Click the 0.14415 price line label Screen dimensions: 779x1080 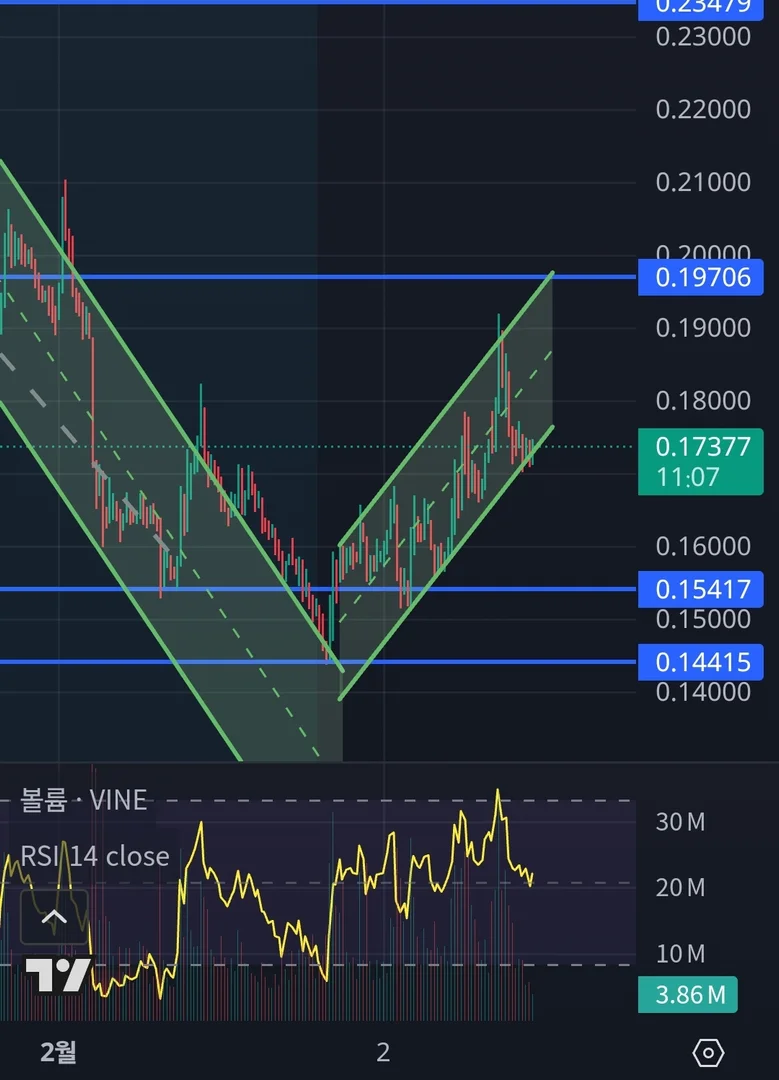(x=700, y=663)
